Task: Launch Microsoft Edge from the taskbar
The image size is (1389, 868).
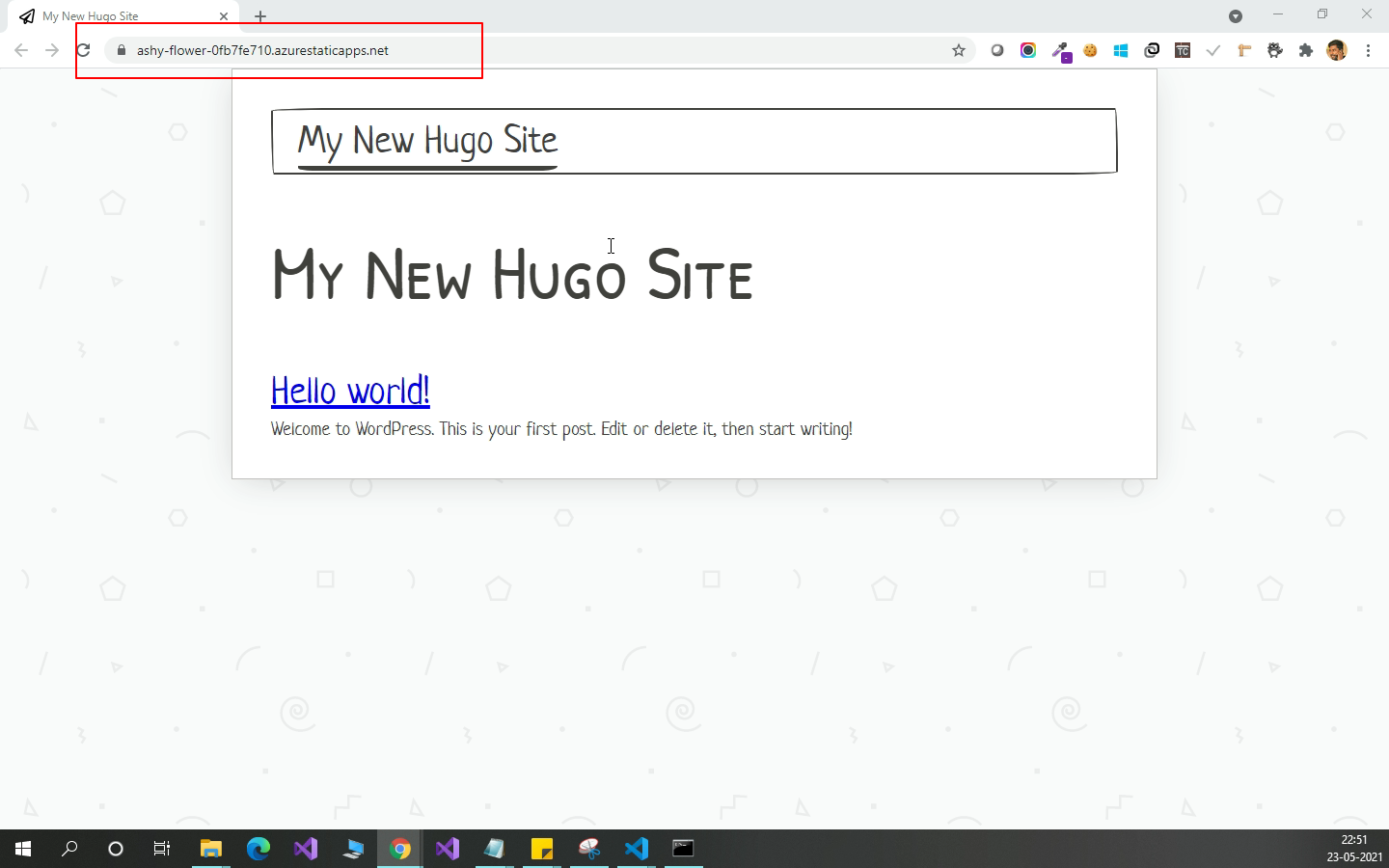Action: point(258,849)
